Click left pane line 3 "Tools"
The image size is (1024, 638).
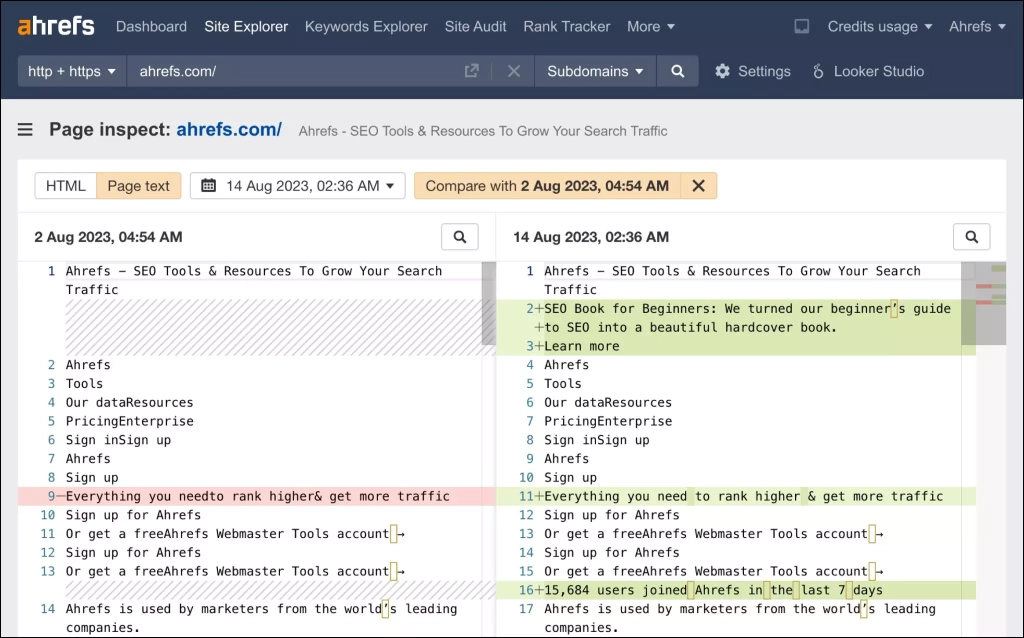tap(84, 383)
